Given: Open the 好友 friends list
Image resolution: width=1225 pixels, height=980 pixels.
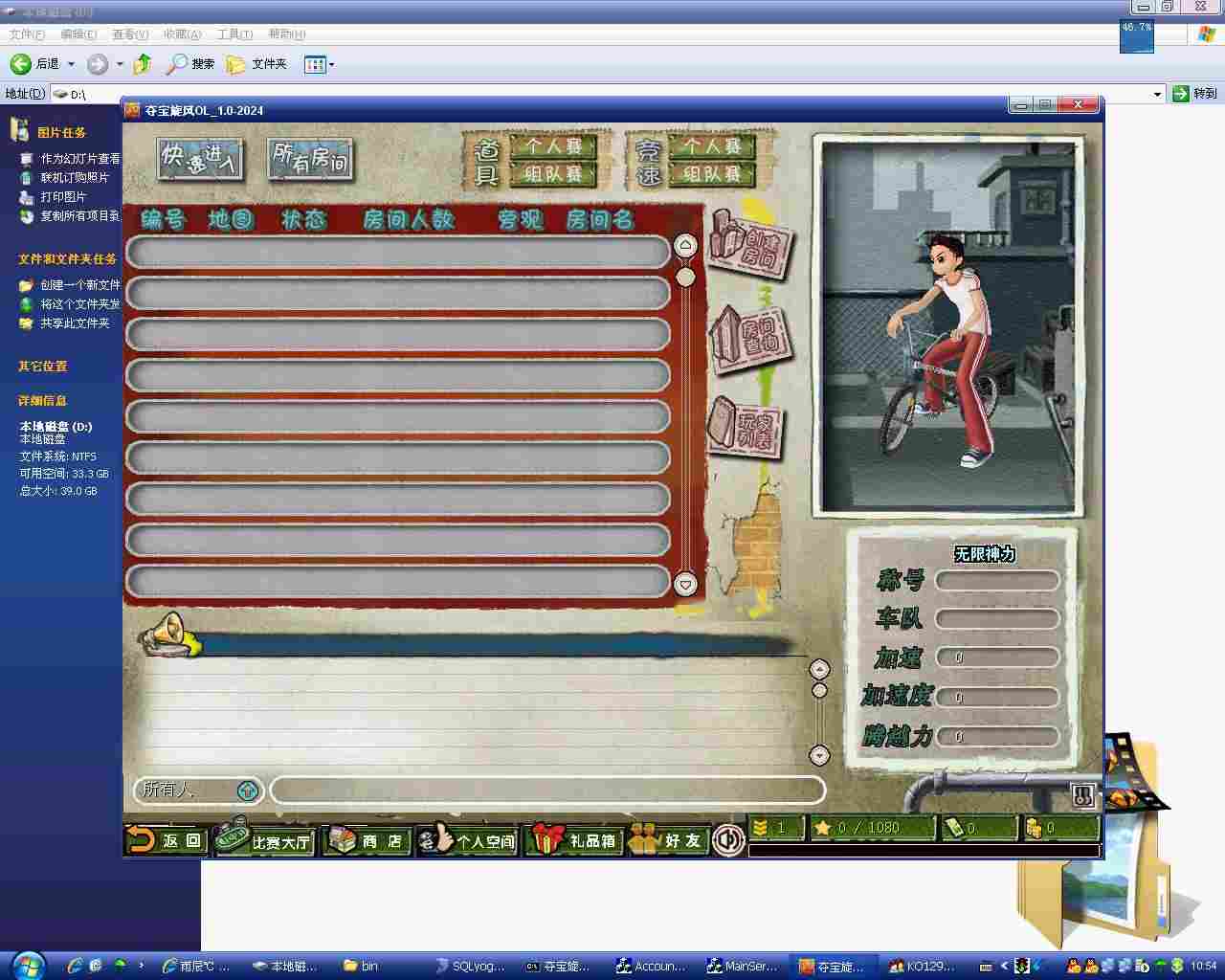Looking at the screenshot, I should coord(669,840).
